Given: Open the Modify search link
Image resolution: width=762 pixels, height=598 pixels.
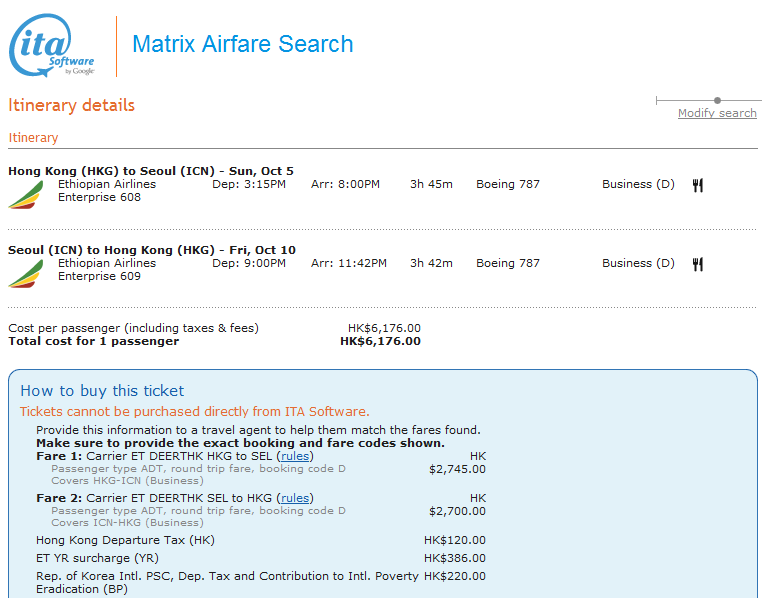Looking at the screenshot, I should point(717,113).
